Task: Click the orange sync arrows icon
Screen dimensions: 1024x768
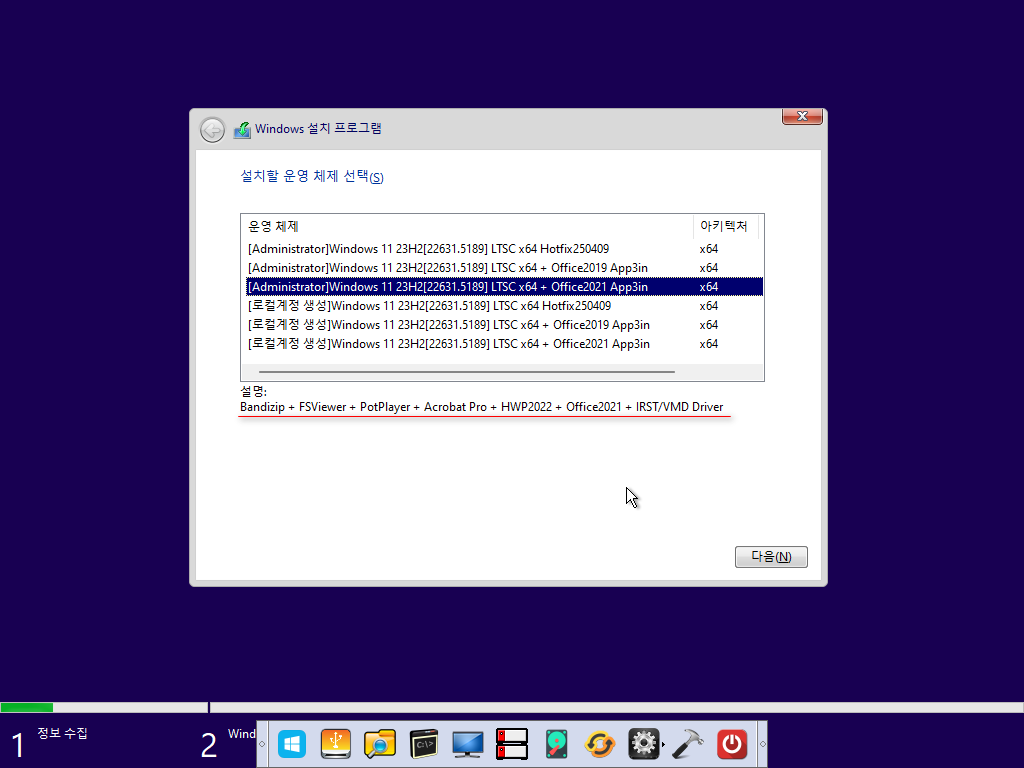Action: [600, 744]
